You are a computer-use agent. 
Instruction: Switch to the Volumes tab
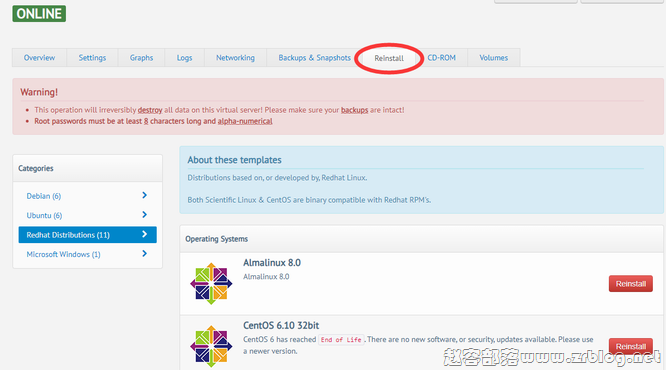[494, 58]
